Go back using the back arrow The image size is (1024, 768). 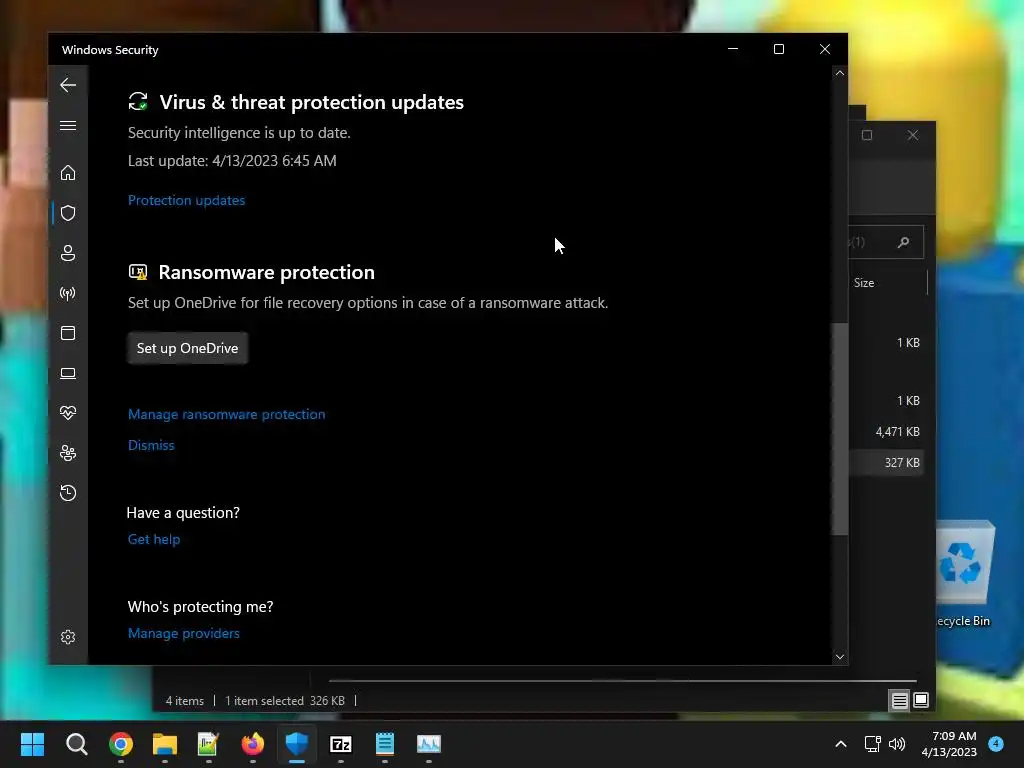(x=68, y=85)
